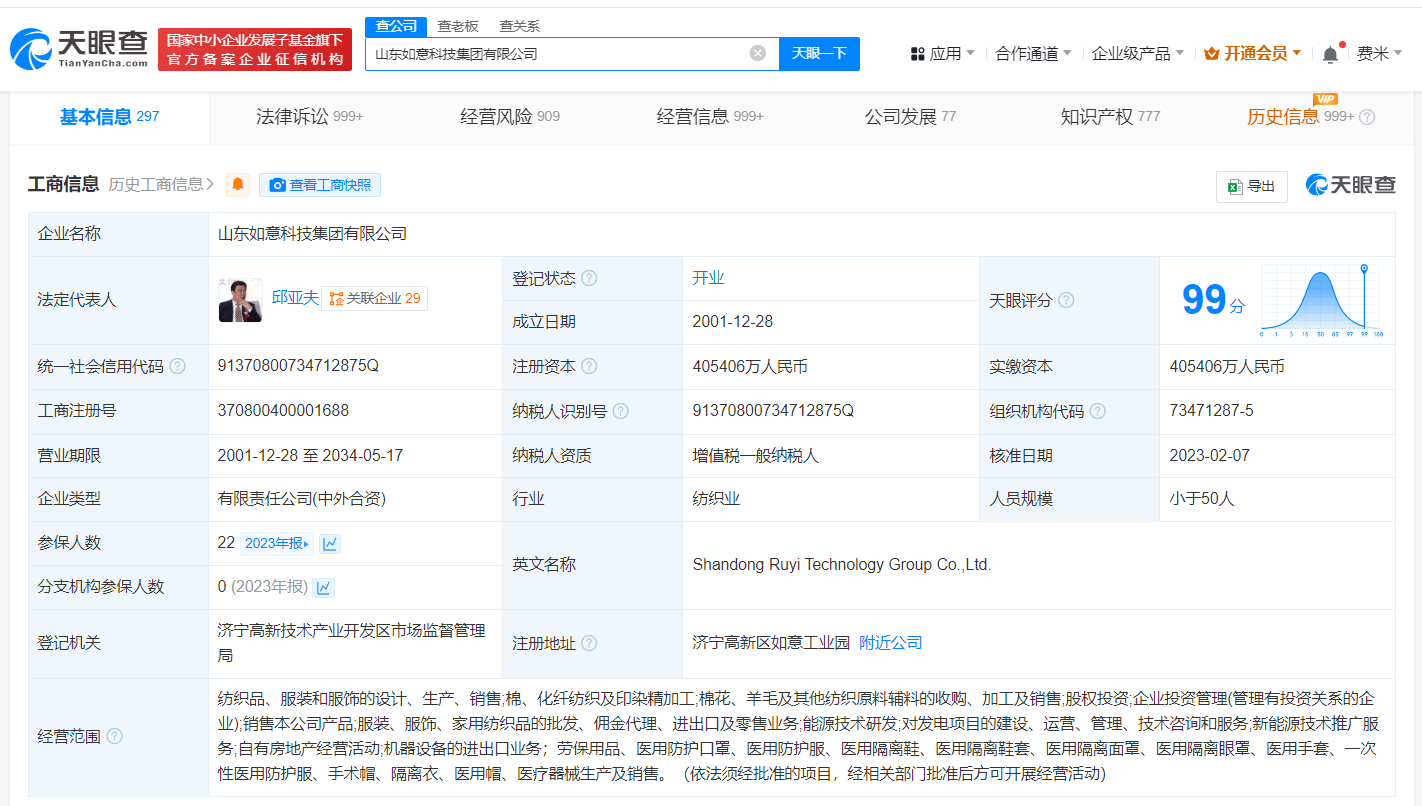This screenshot has height=806, width=1422.
Task: Click help icon next to 经营范围
Action: pyautogui.click(x=115, y=736)
